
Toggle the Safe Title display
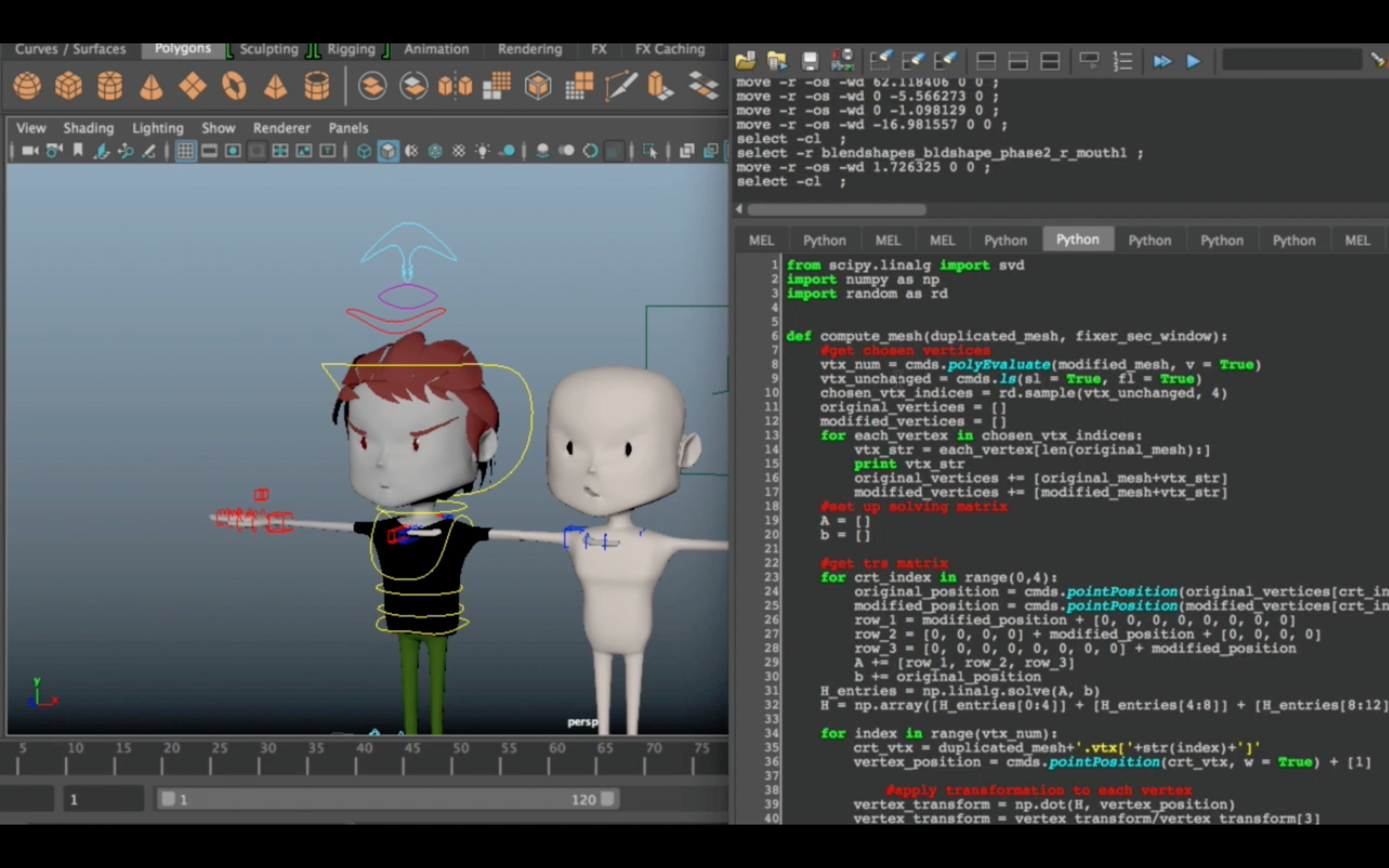(x=327, y=151)
